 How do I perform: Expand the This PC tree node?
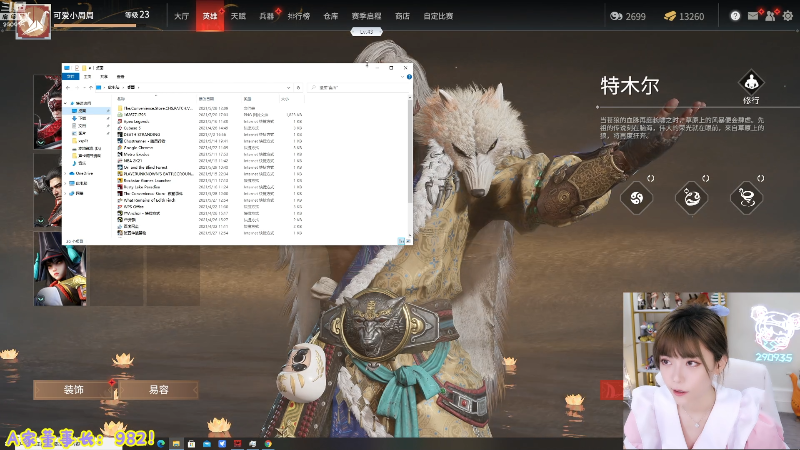tap(65, 183)
